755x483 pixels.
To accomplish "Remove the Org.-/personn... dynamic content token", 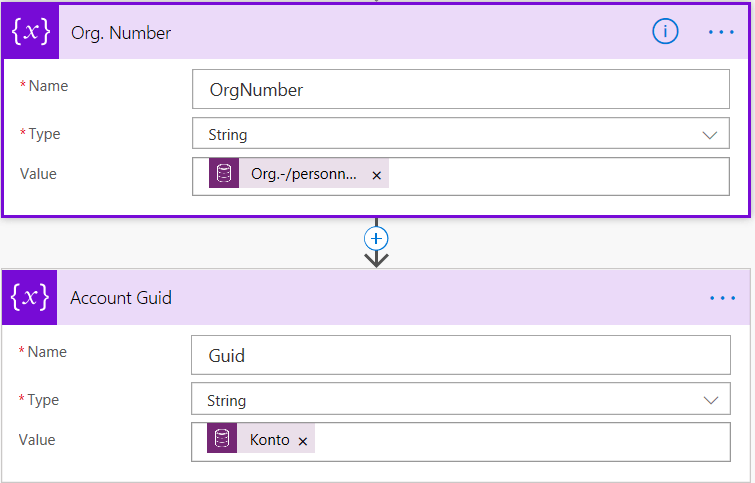I will pos(377,175).
